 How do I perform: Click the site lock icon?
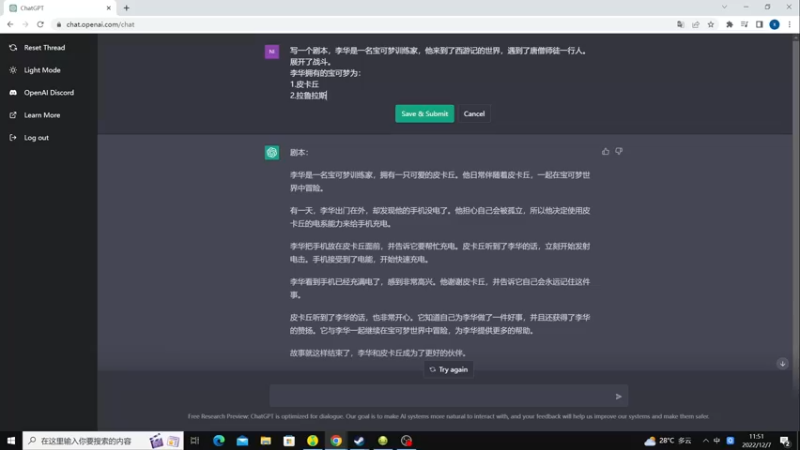59,24
